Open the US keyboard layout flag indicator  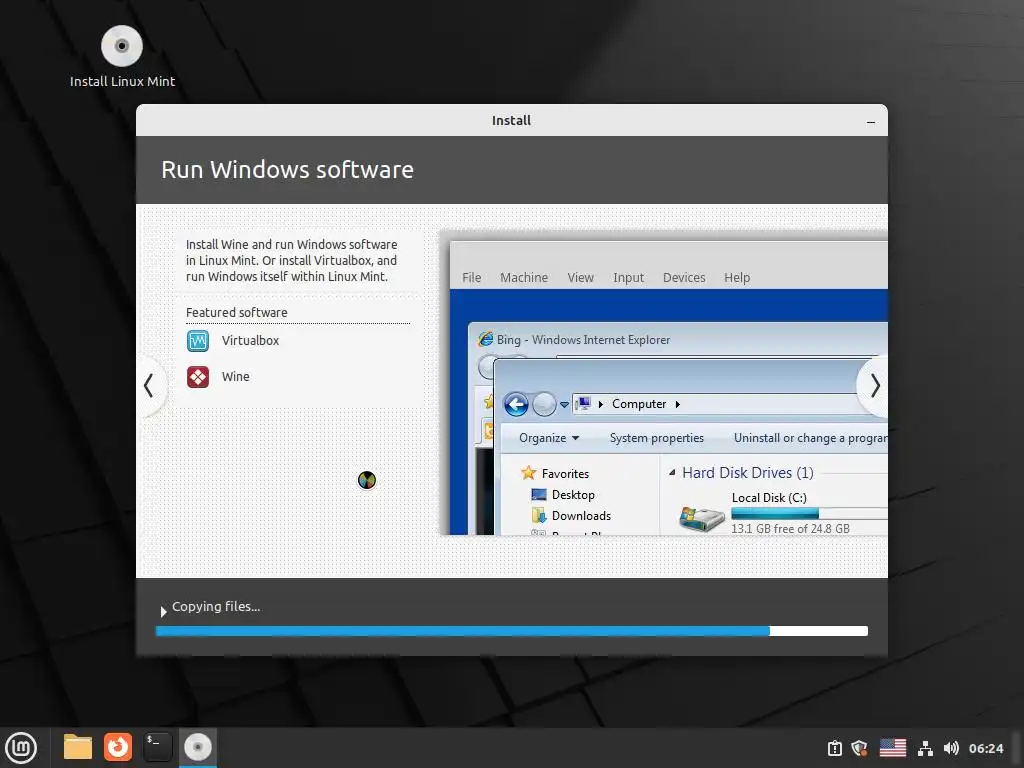click(x=892, y=748)
